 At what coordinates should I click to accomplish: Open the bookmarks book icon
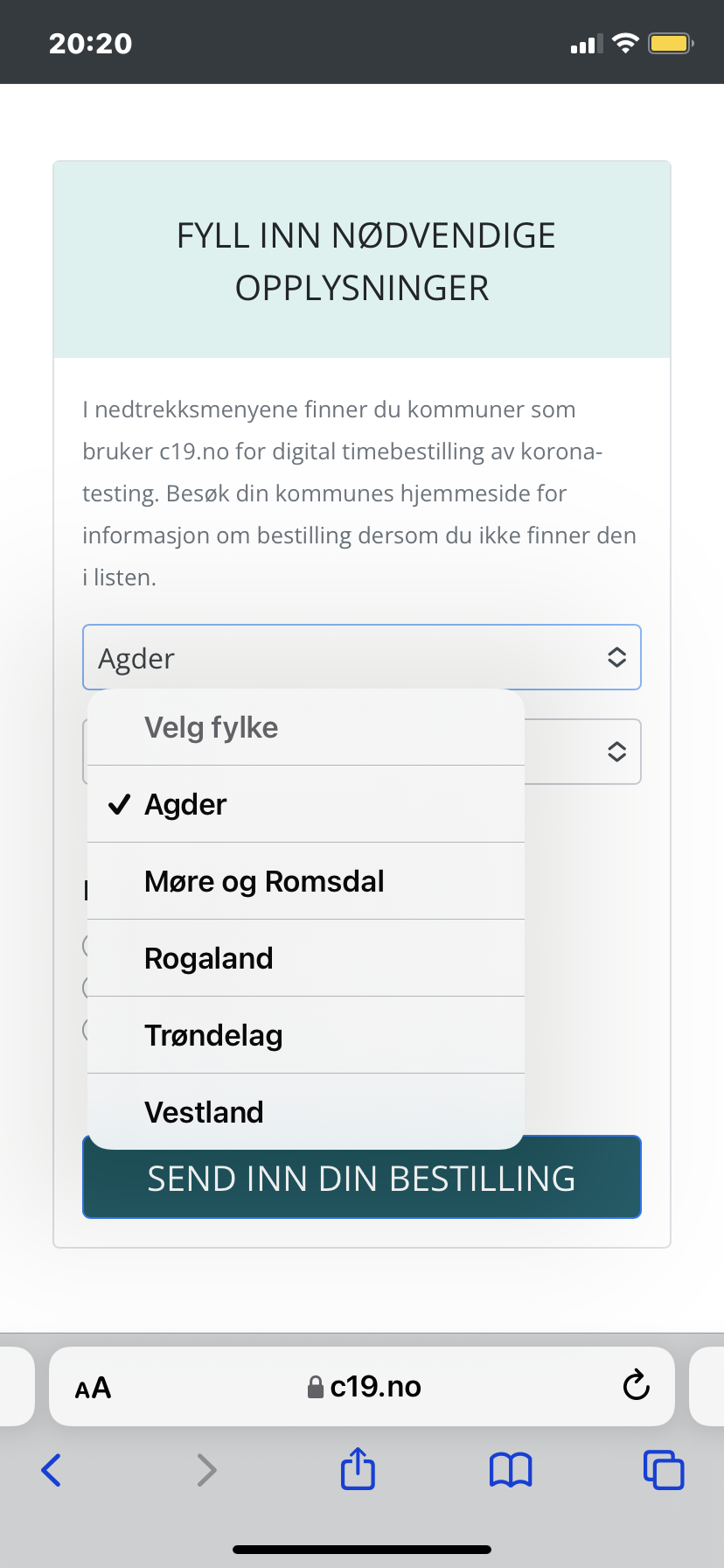511,1470
